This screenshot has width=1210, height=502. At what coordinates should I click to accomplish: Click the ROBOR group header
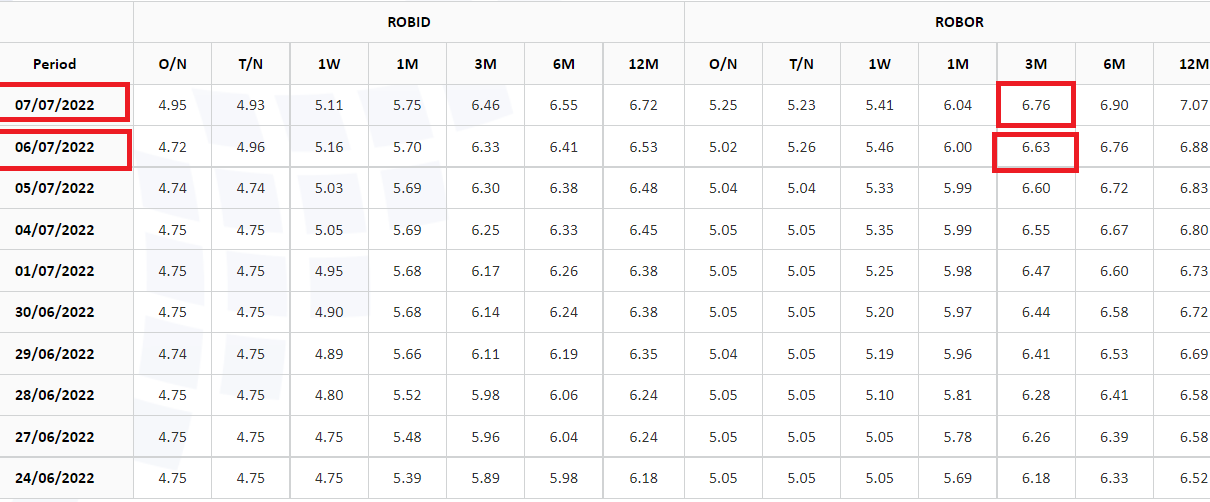[958, 21]
